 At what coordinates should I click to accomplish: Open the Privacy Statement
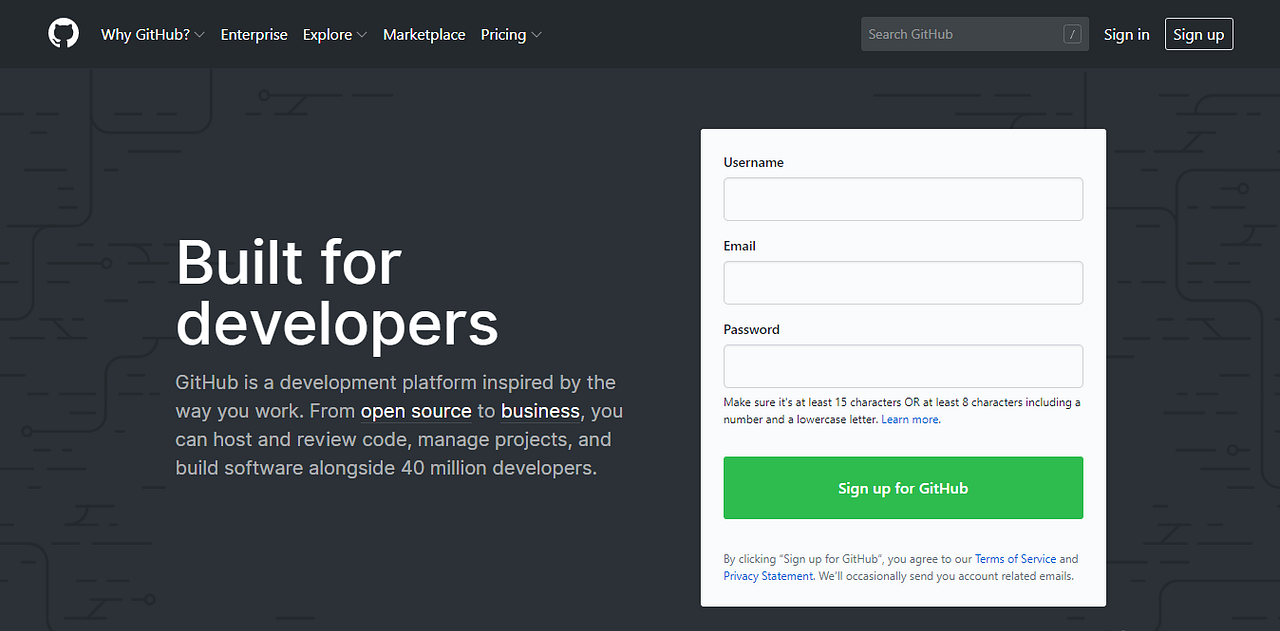pyautogui.click(x=767, y=575)
